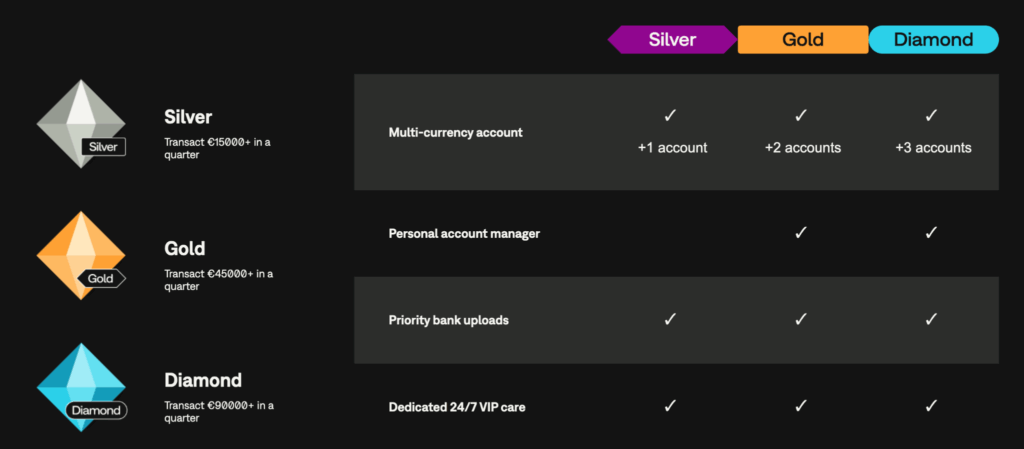
Task: Click the Gold diamond badge icon
Action: [x=80, y=255]
